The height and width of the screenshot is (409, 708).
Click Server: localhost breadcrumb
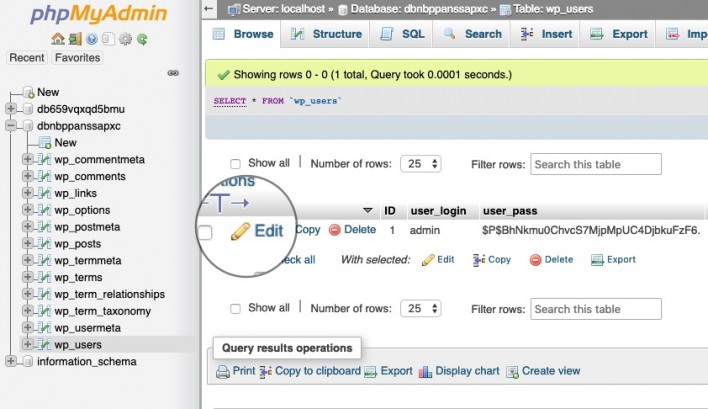(284, 9)
